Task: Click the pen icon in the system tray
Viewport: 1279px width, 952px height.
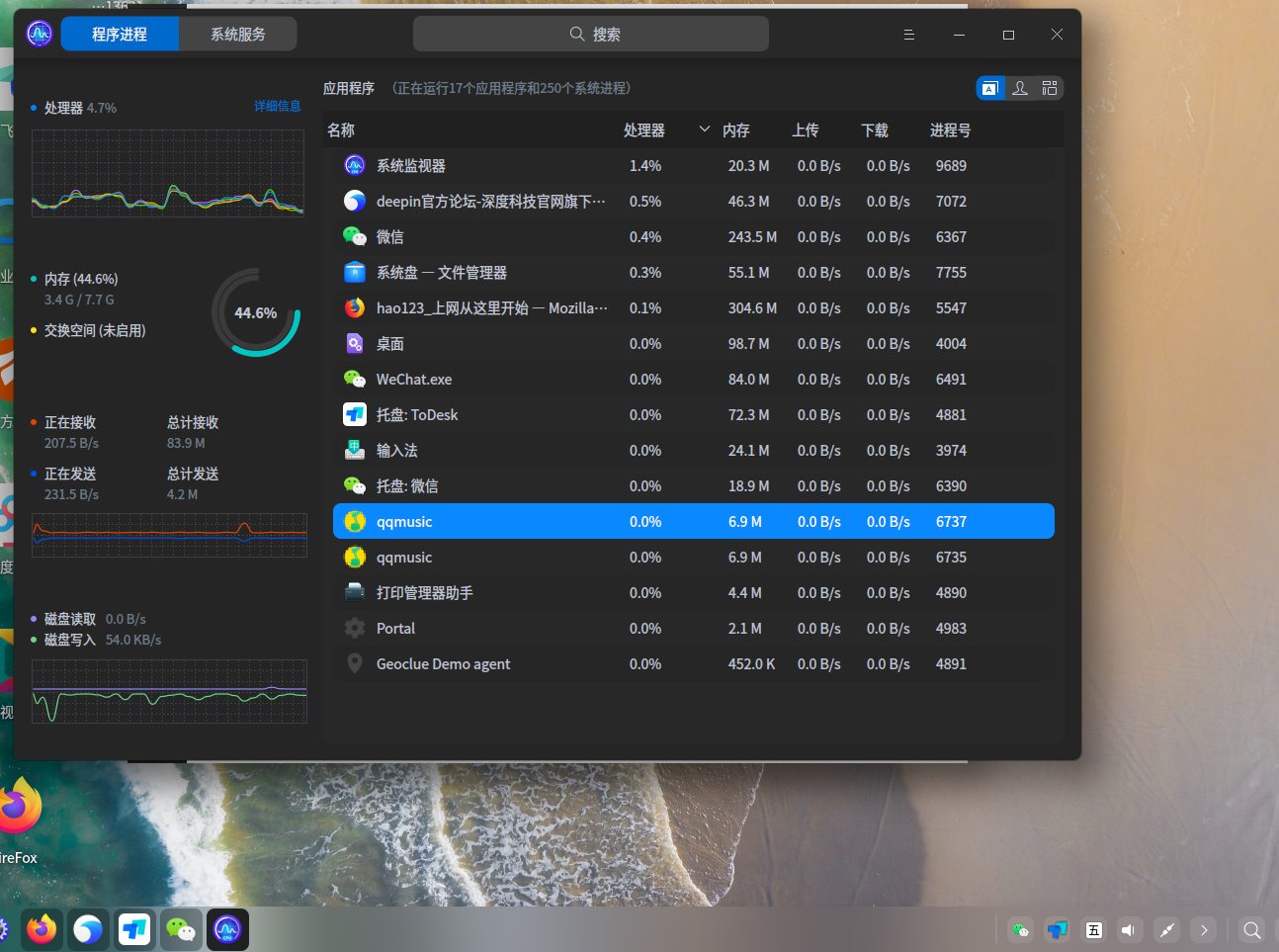Action: pos(1167,930)
